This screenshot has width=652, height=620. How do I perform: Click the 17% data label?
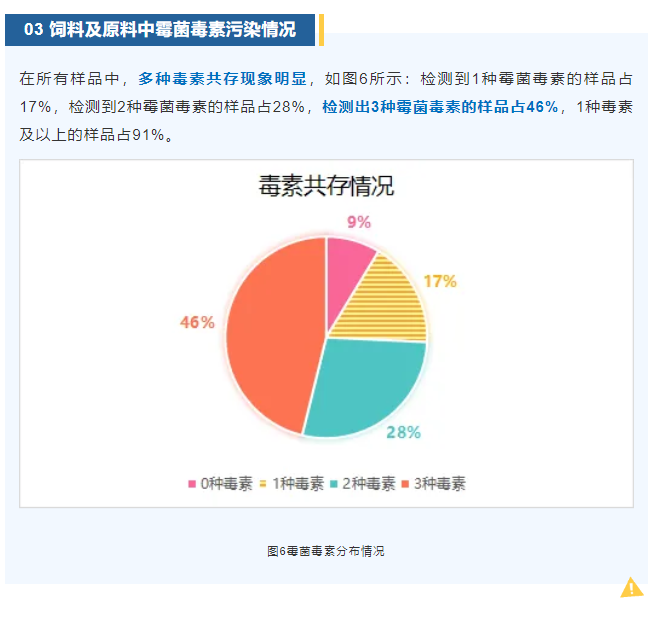coord(440,282)
